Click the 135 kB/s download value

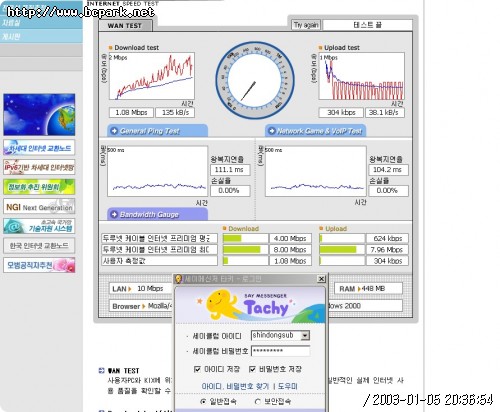pos(175,113)
